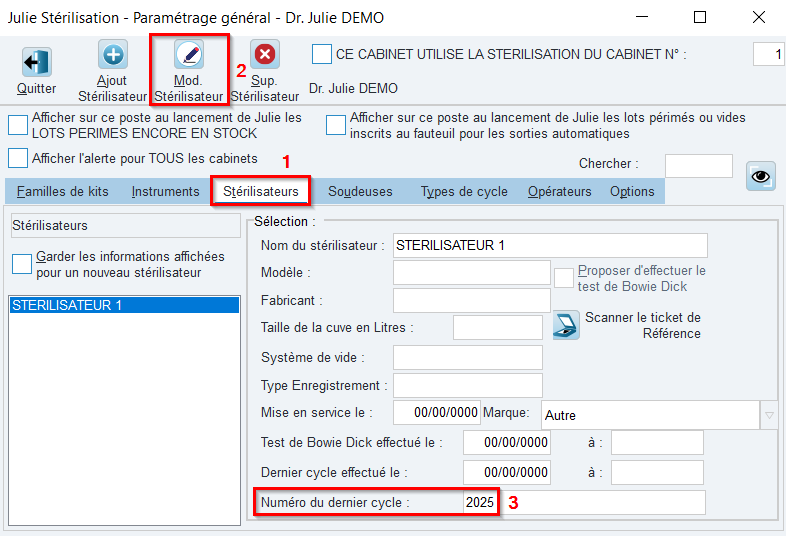Click Bowie Dick test time field
Screen dimensions: 786x536
point(657,442)
